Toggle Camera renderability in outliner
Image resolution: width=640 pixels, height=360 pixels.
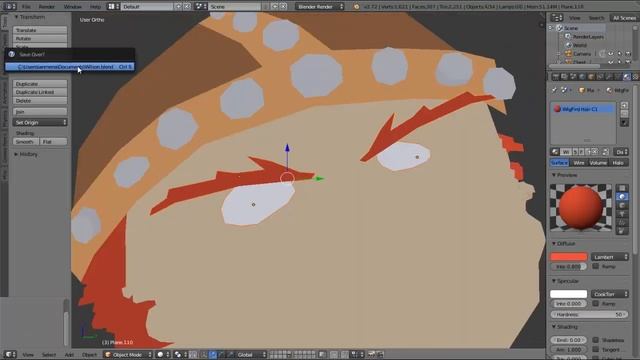tap(628, 53)
